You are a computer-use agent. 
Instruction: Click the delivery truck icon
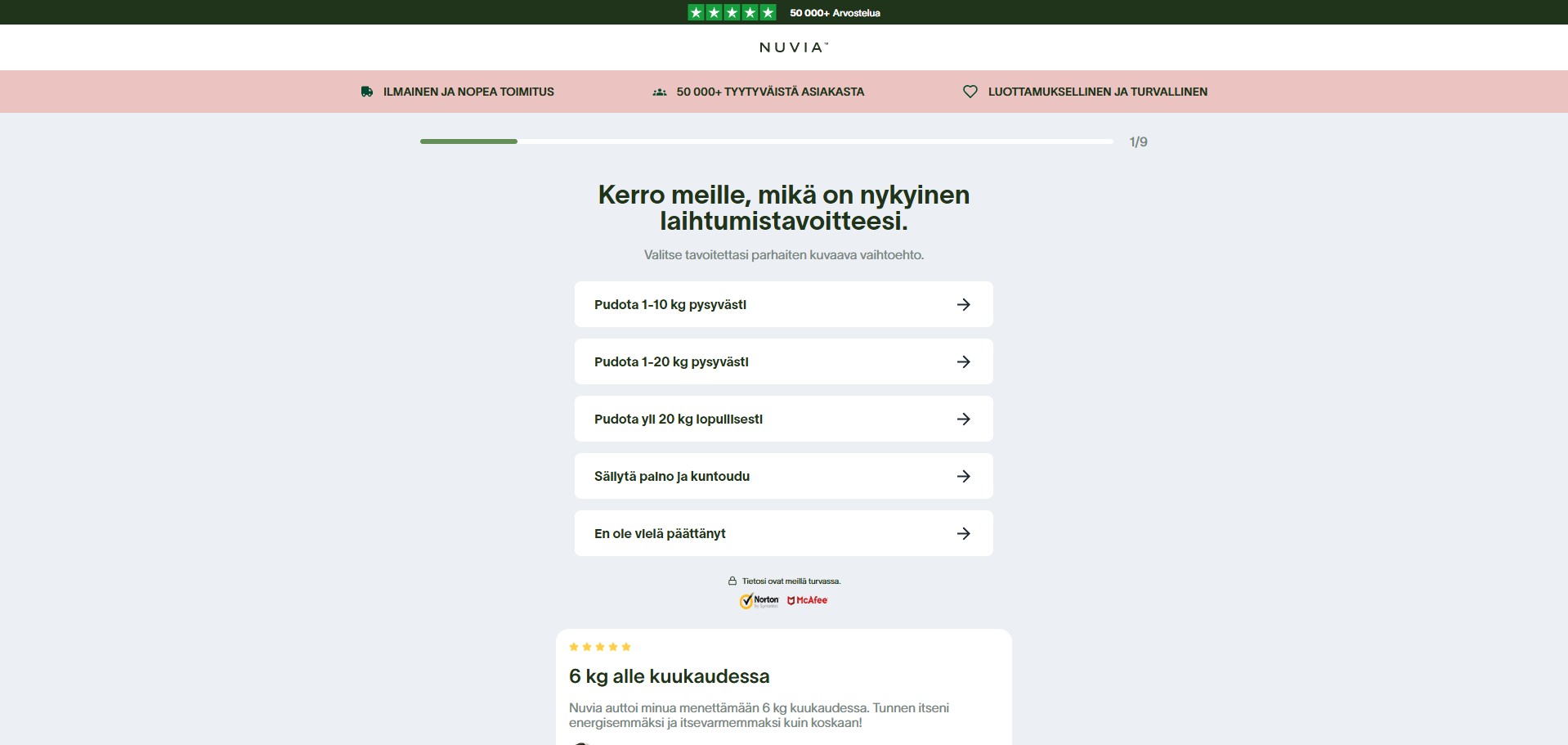(x=367, y=92)
